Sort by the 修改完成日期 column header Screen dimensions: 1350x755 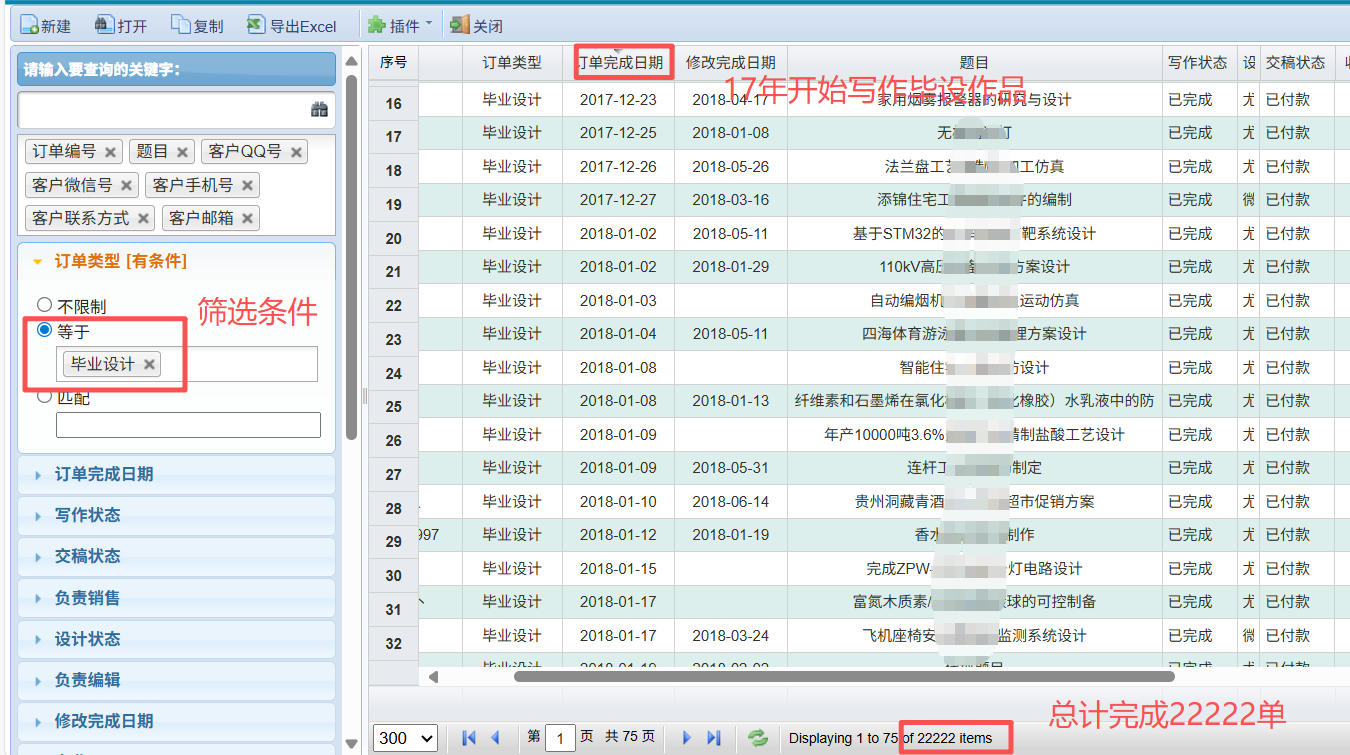coord(730,62)
